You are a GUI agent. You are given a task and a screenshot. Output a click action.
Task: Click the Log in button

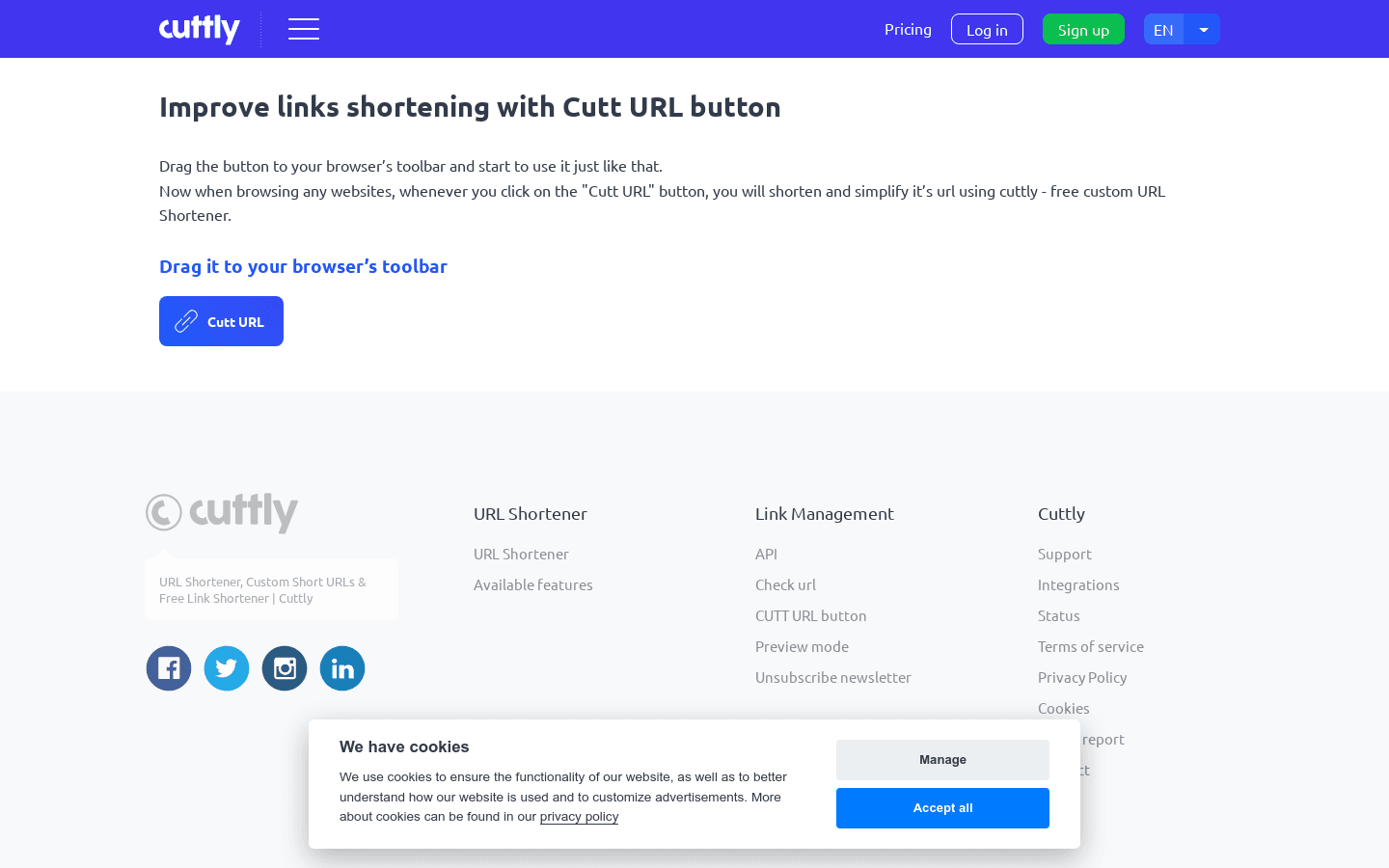(987, 29)
